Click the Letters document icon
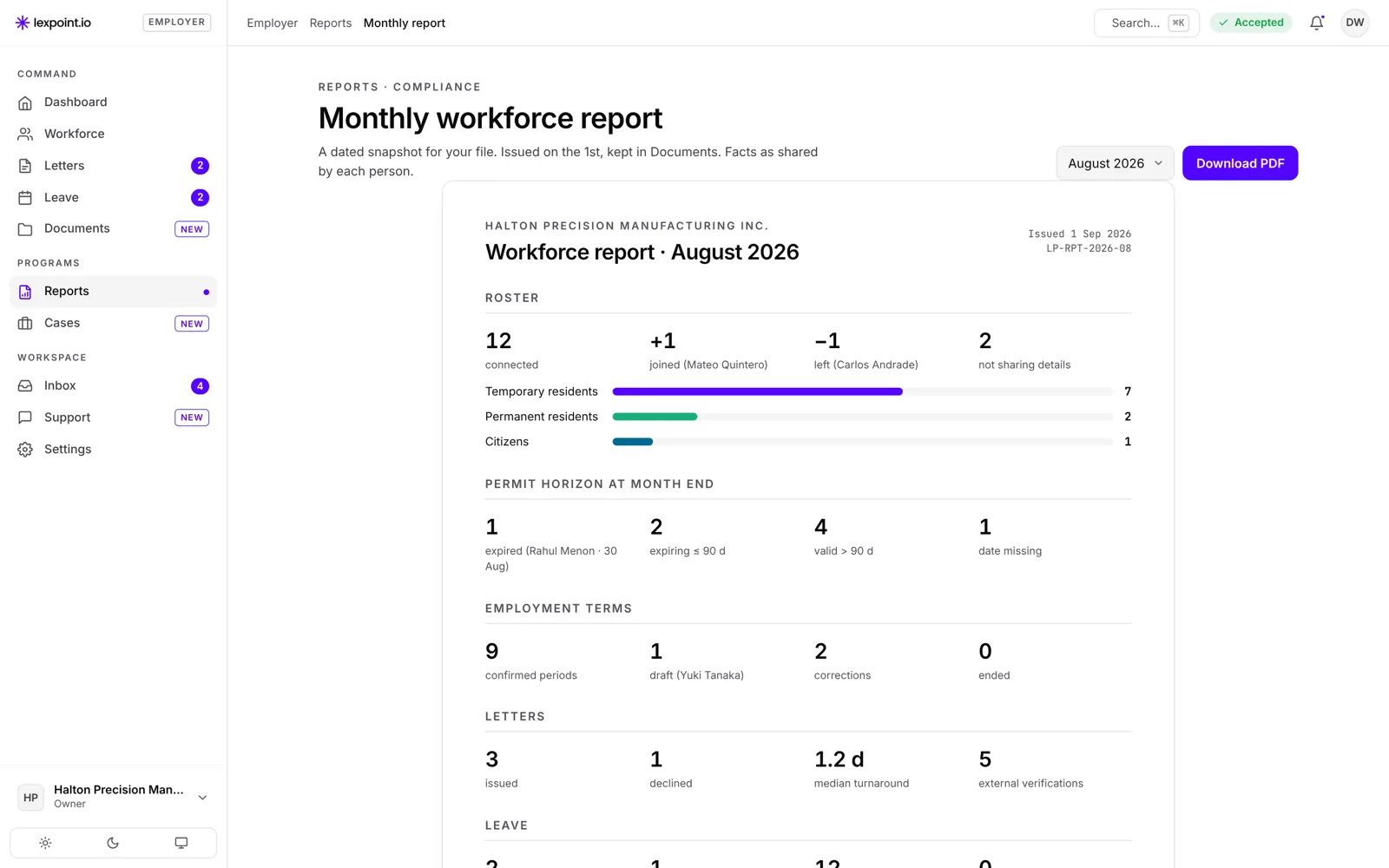Viewport: 1389px width, 868px height. point(25,166)
